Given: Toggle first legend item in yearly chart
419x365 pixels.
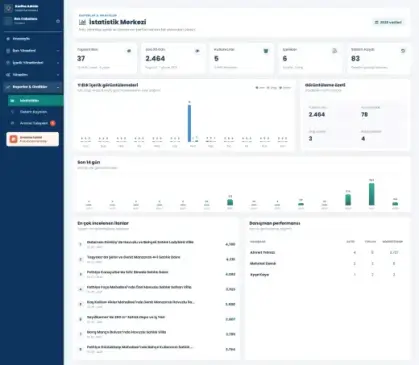Looking at the screenshot, I should click(x=260, y=88).
